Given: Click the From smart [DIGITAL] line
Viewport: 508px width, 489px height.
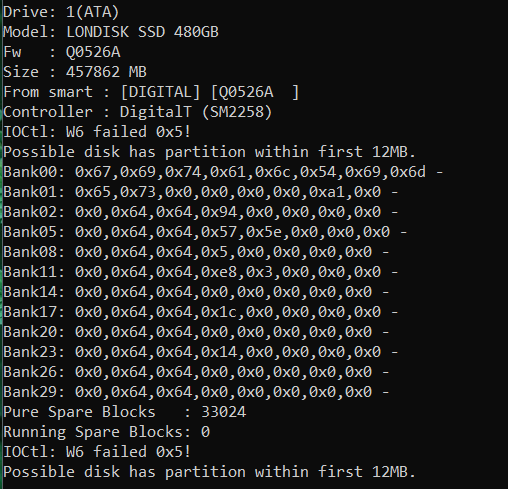Looking at the screenshot, I should click(x=151, y=92).
